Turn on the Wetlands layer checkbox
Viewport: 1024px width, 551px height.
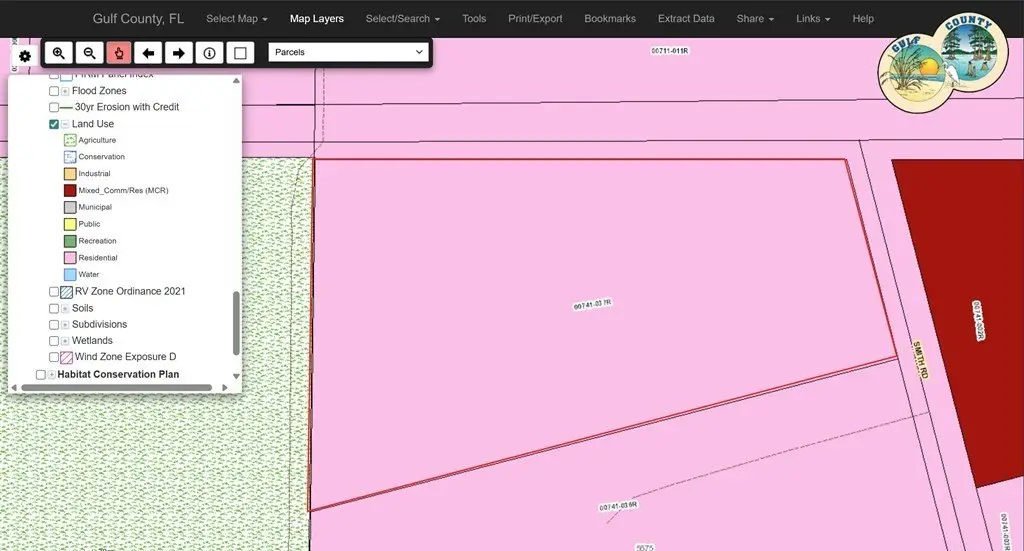[x=54, y=341]
